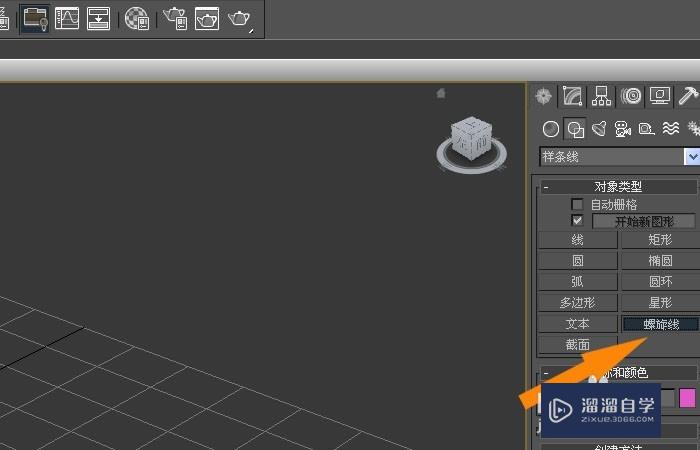The width and height of the screenshot is (700, 450).
Task: Open the Curve Editor
Action: pos(67,18)
